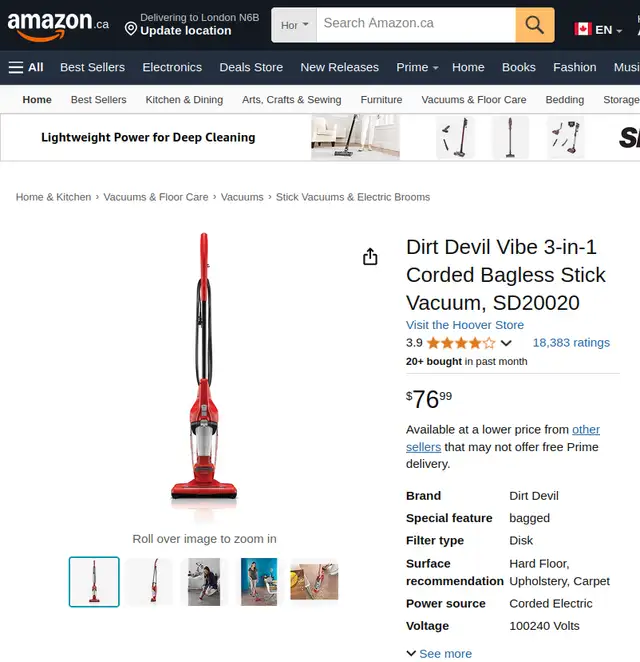Open the All hamburger menu
The image size is (640, 662).
tap(26, 67)
